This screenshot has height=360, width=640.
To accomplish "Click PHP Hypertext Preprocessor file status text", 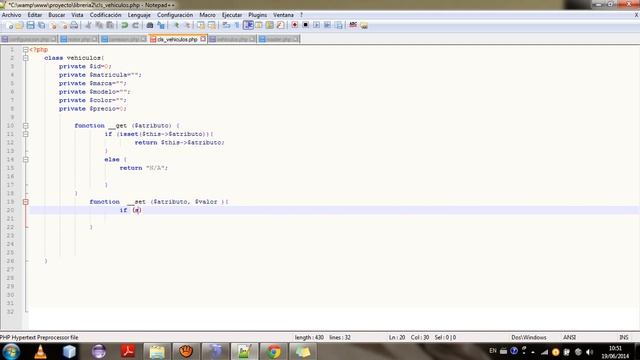I will pos(39,337).
